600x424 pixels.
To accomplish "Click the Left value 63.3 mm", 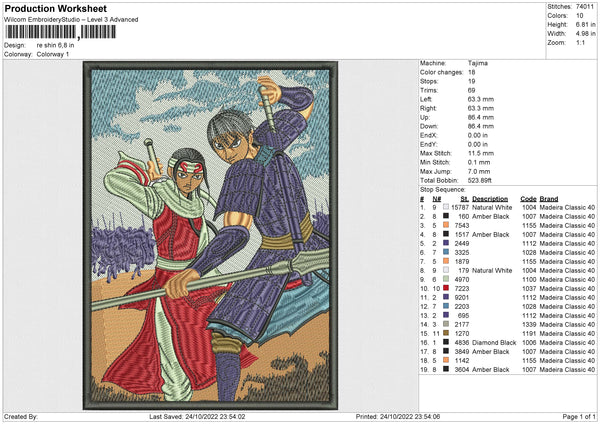I will (x=481, y=99).
